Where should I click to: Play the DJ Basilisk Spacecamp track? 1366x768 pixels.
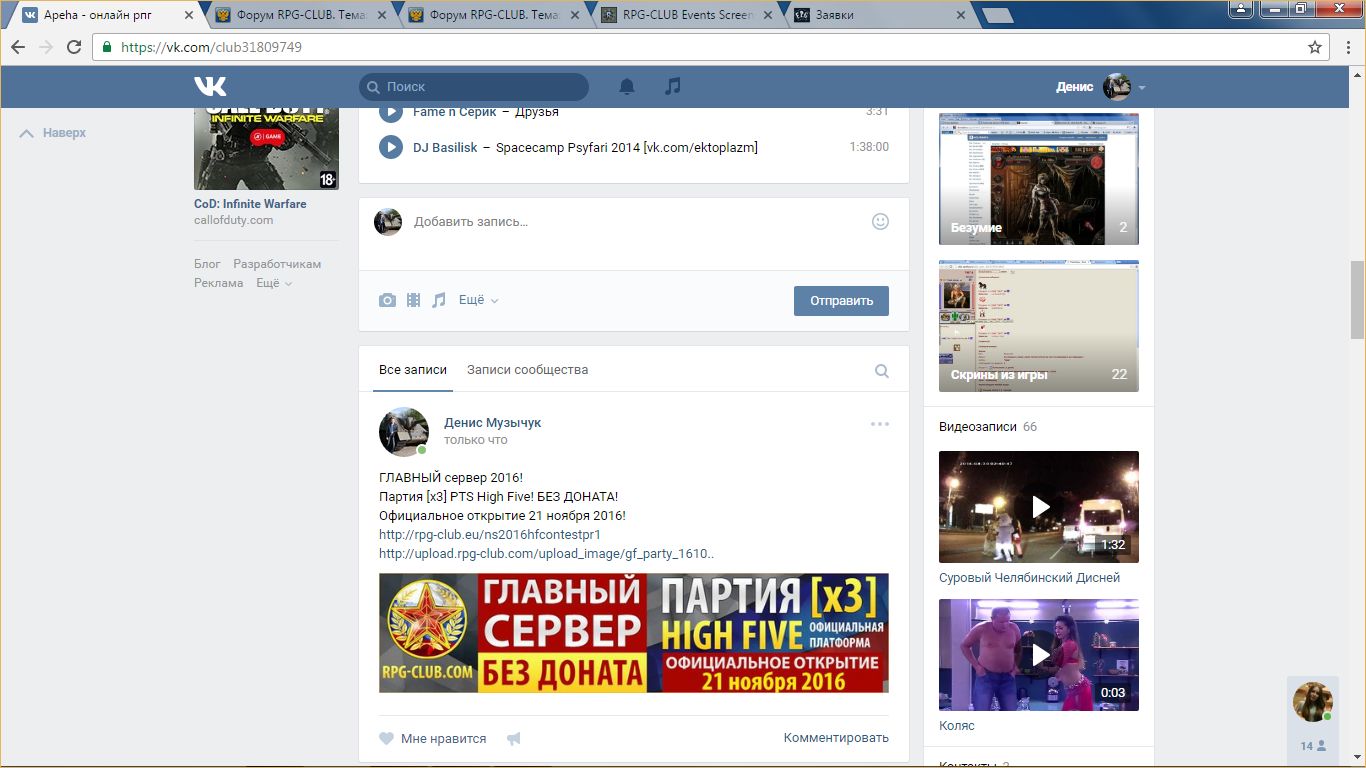tap(390, 147)
